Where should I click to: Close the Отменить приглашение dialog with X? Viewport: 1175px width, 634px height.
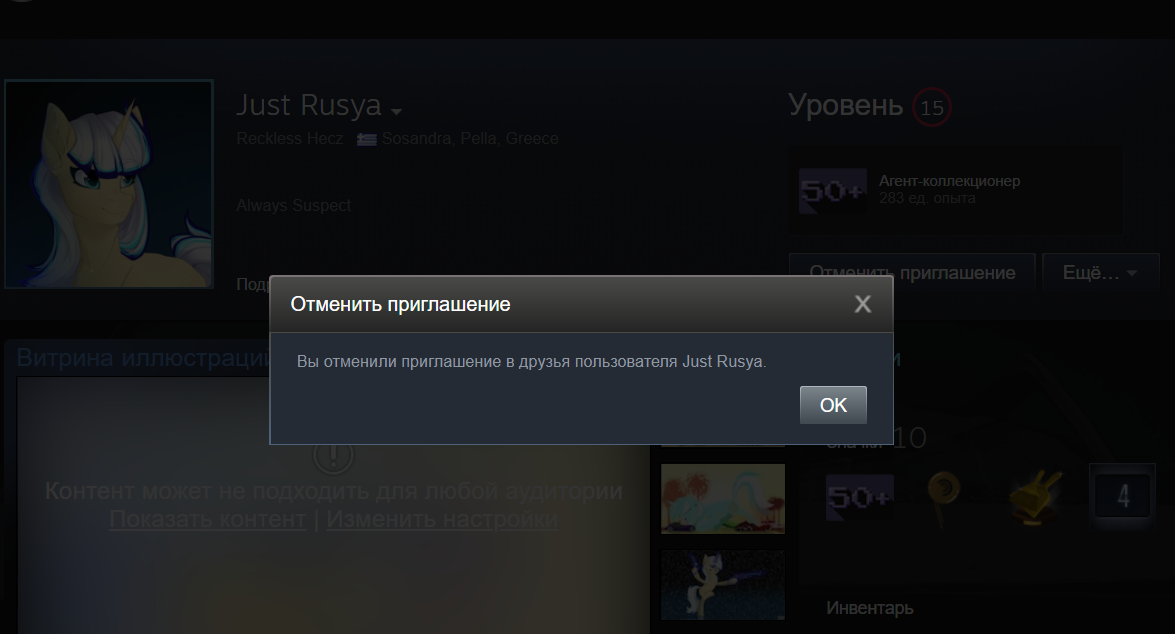[863, 304]
